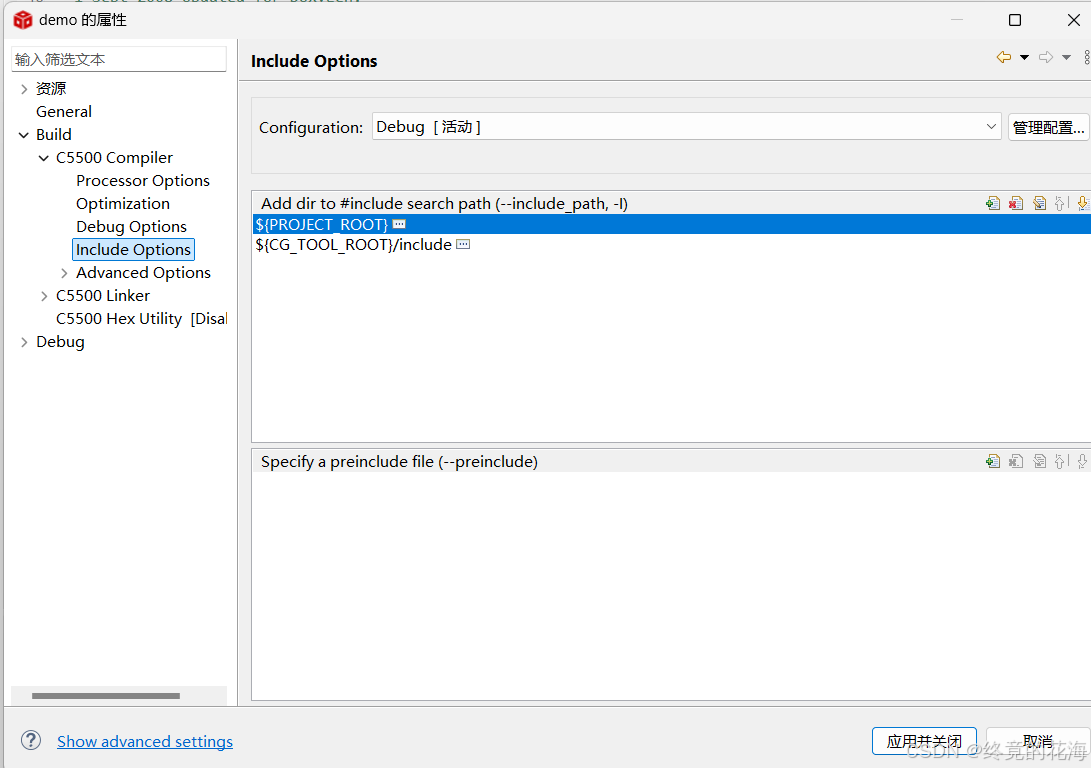Go forward to next properties page

tap(1046, 57)
